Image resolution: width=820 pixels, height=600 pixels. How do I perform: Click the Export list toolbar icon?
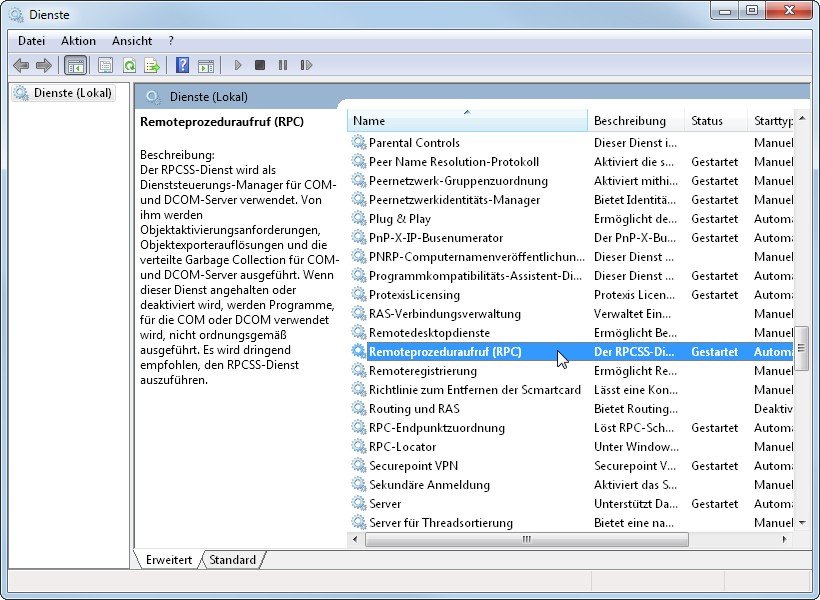coord(152,65)
